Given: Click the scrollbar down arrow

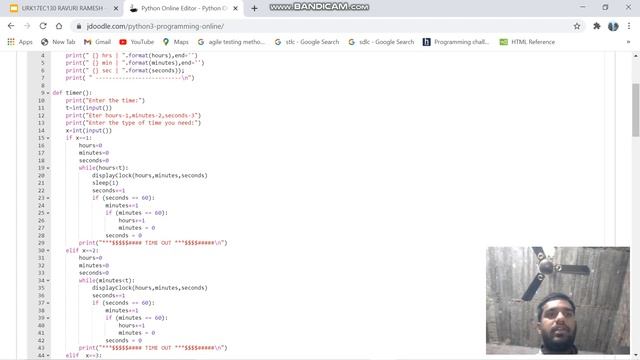Looking at the screenshot, I should 636,356.
